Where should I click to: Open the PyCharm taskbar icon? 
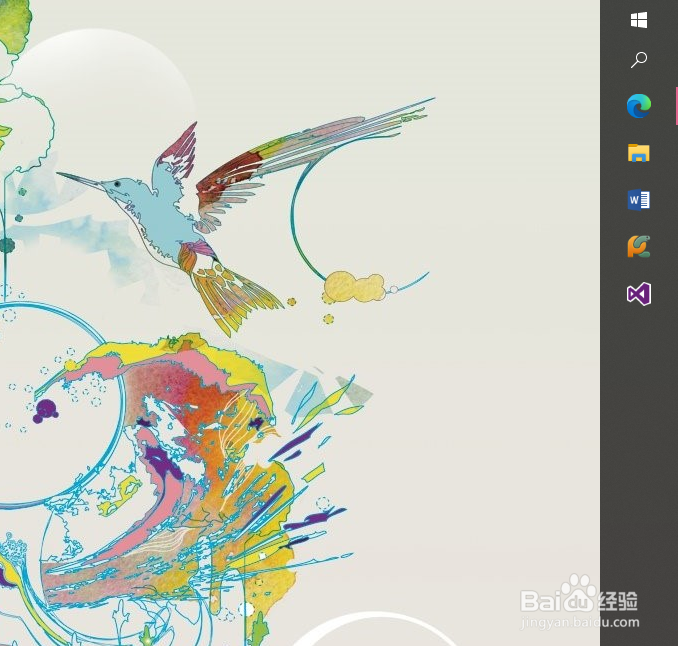tap(639, 247)
